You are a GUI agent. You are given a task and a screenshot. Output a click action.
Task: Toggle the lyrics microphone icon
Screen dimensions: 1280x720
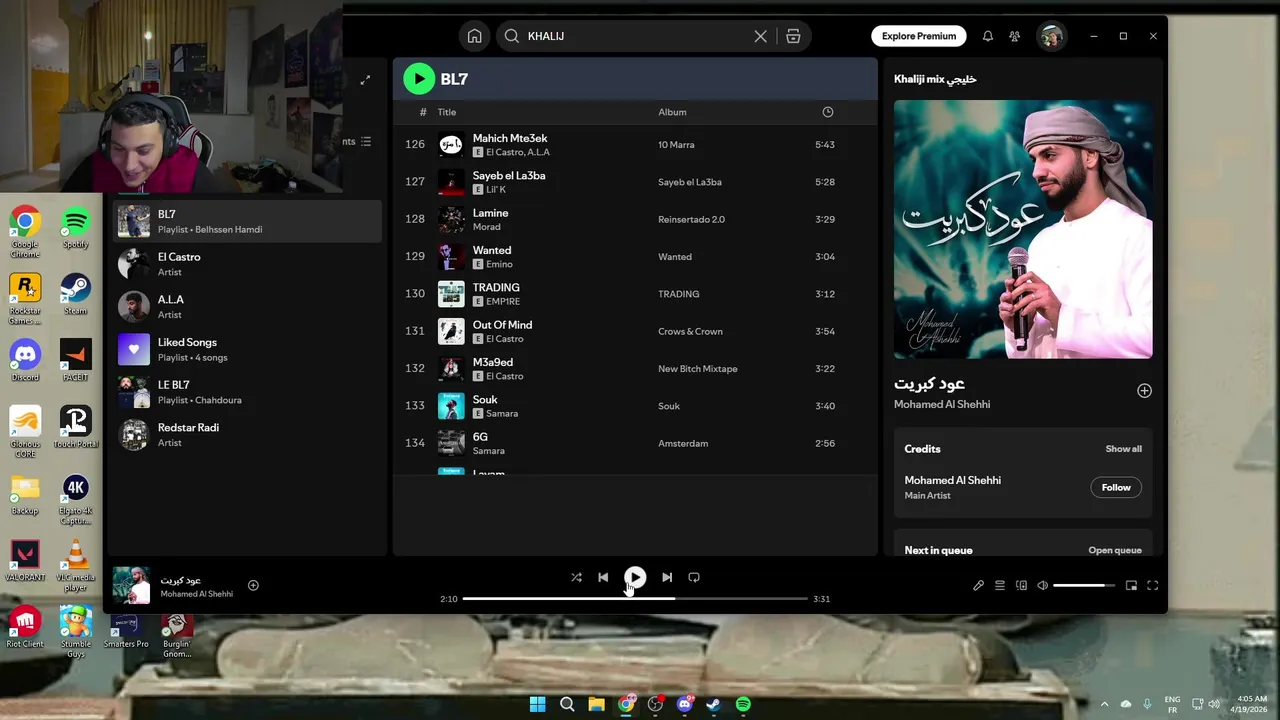[978, 586]
